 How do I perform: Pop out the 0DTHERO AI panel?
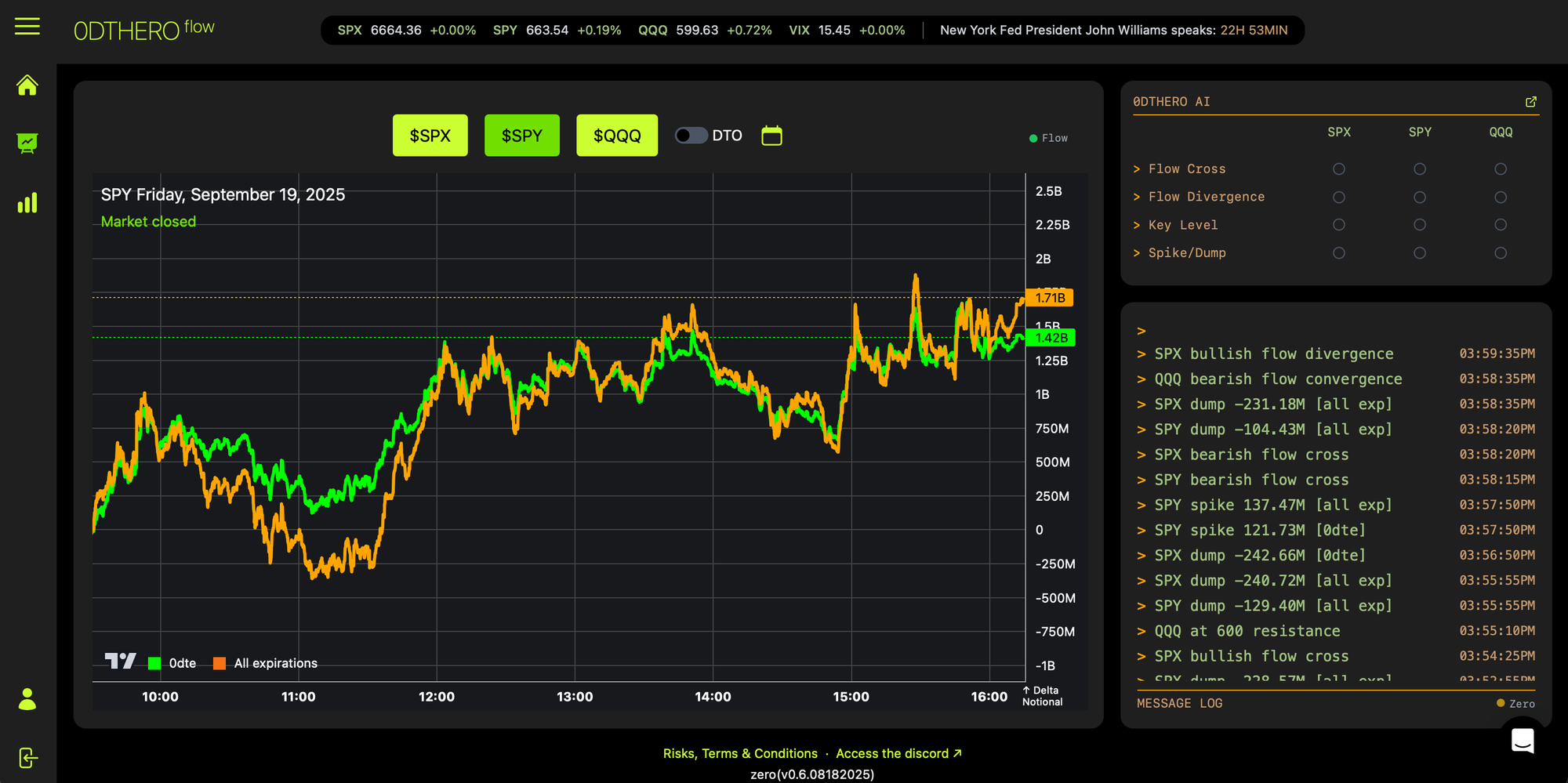[1530, 102]
